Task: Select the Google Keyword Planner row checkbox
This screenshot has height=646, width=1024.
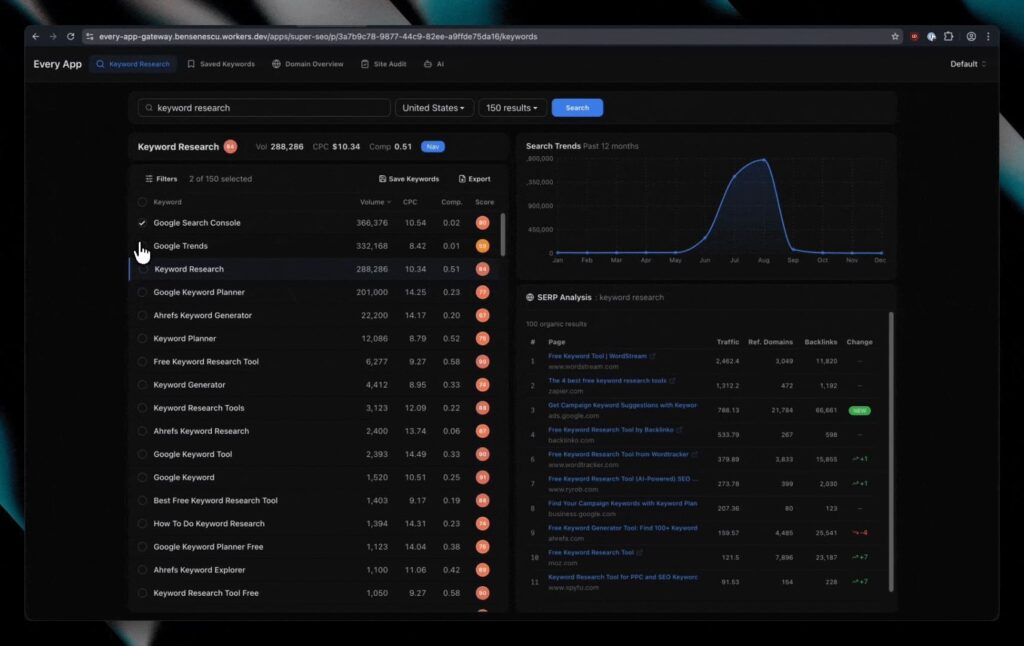Action: pyautogui.click(x=142, y=292)
